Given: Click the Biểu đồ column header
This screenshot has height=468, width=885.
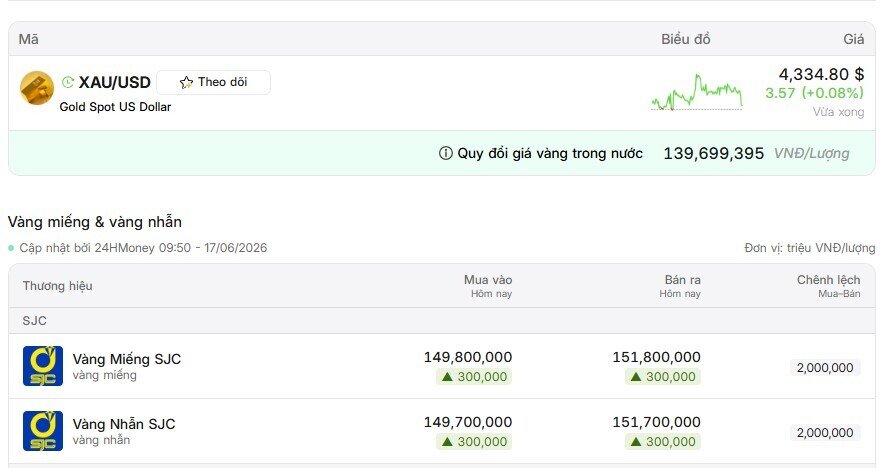Looking at the screenshot, I should coord(686,39).
